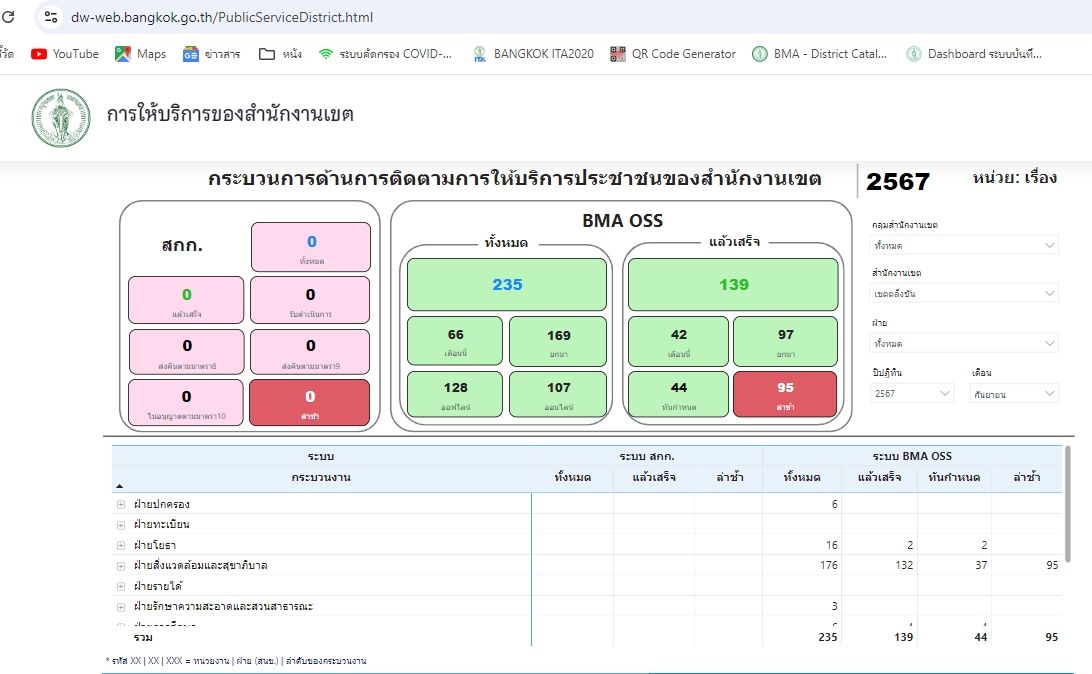Screen dimensions: 1092x674
Task: Expand the ฝ่ายสิ่งแวดล้อมและสุขาภิบาล row
Action: click(x=121, y=566)
